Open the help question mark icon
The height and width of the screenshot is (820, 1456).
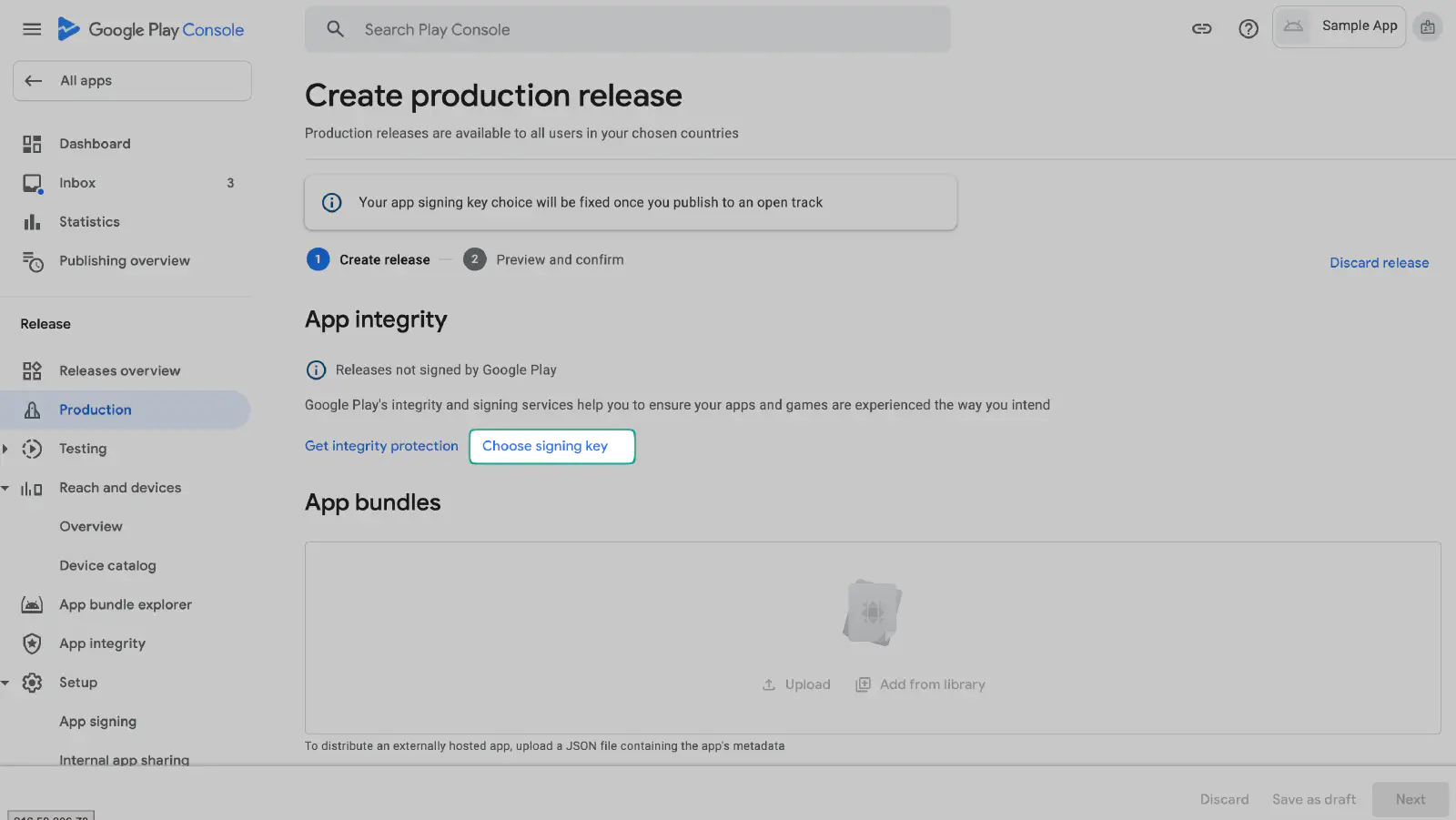[x=1249, y=28]
